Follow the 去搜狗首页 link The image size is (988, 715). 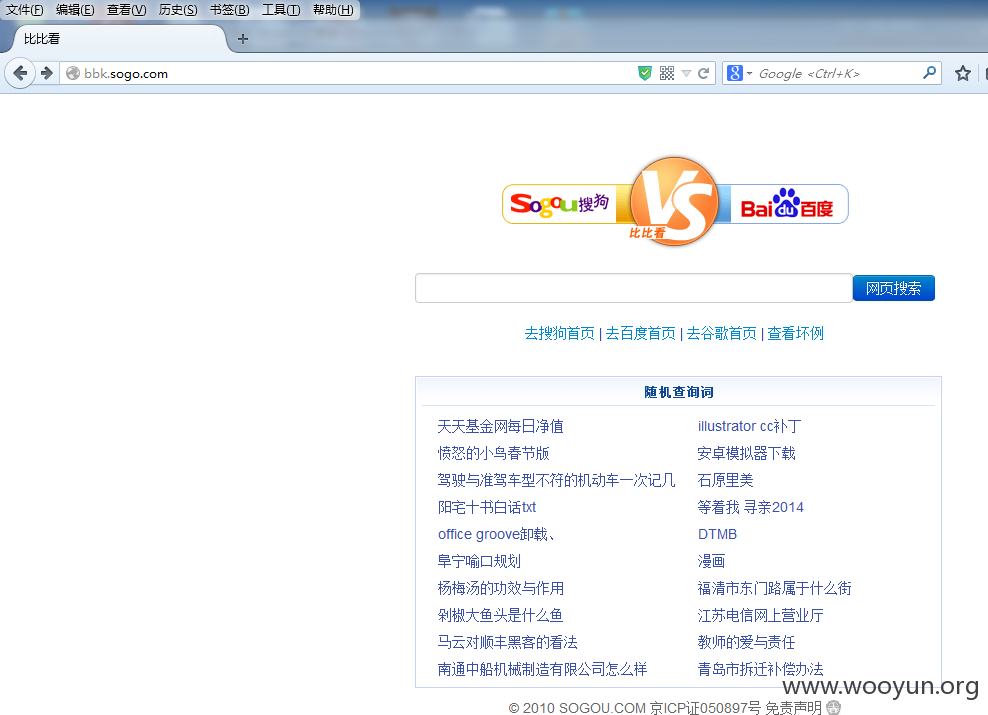[560, 333]
